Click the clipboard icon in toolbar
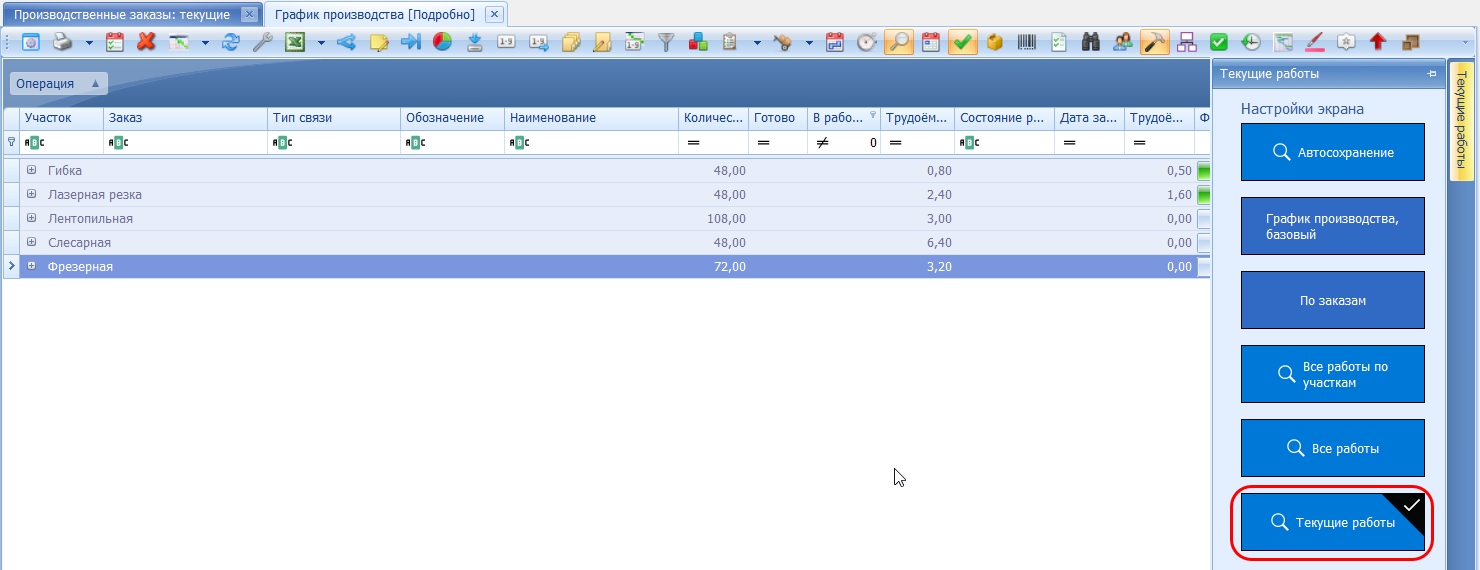 730,42
